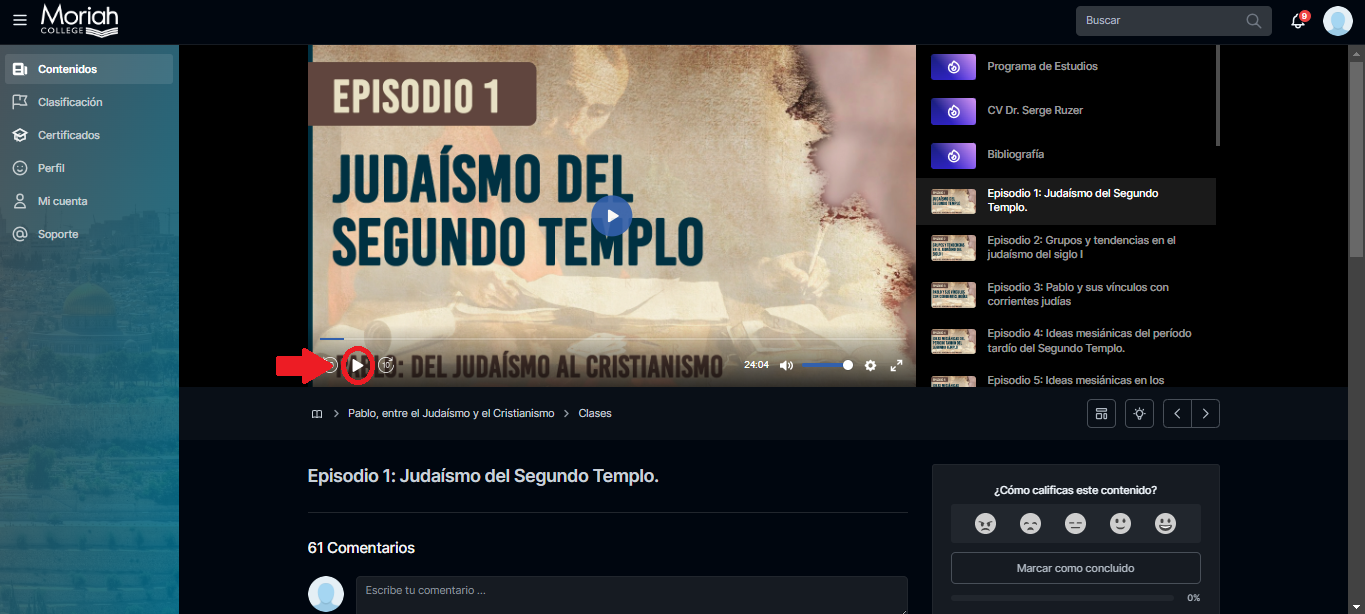The width and height of the screenshot is (1365, 614).
Task: Open the course breadcrumb Pablo, entre el Judaísmo
Action: pyautogui.click(x=450, y=413)
